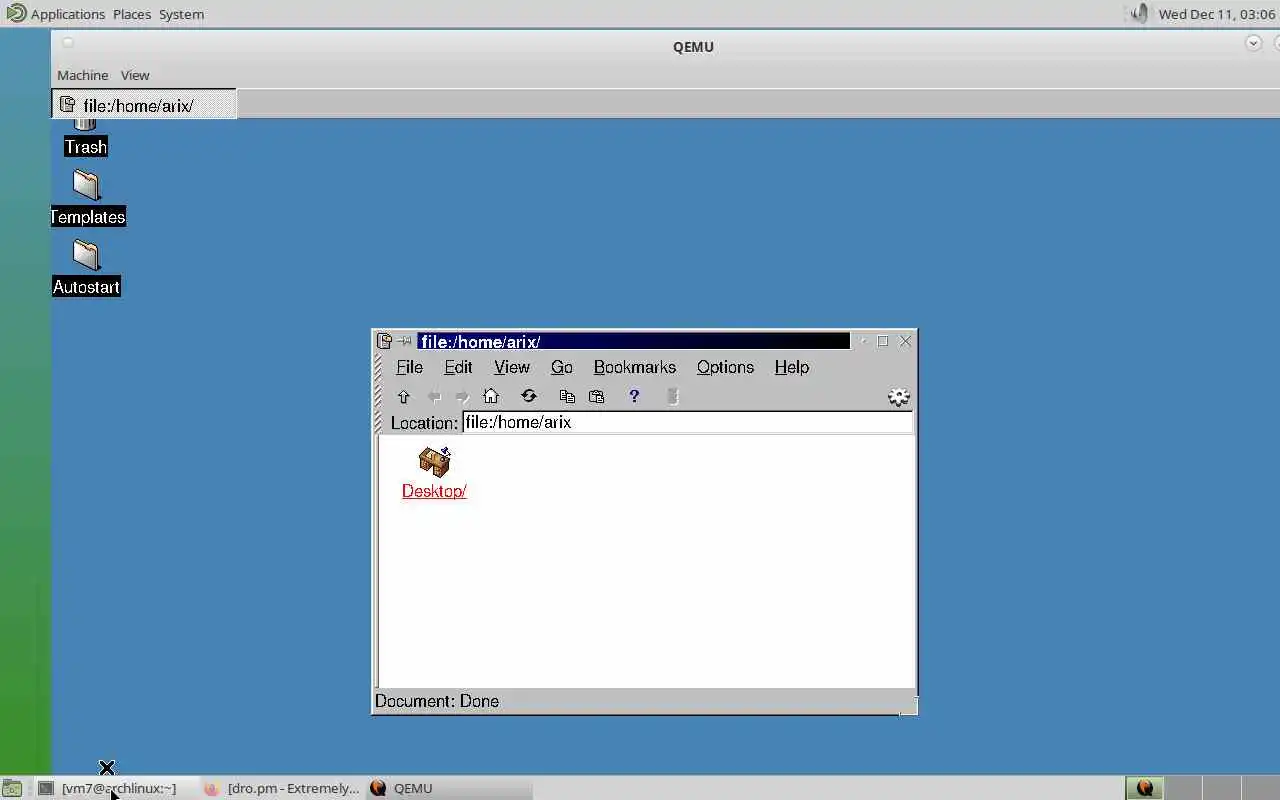Click the file manager title file:/home/arix/
Viewport: 1280px width, 800px height.
click(480, 341)
